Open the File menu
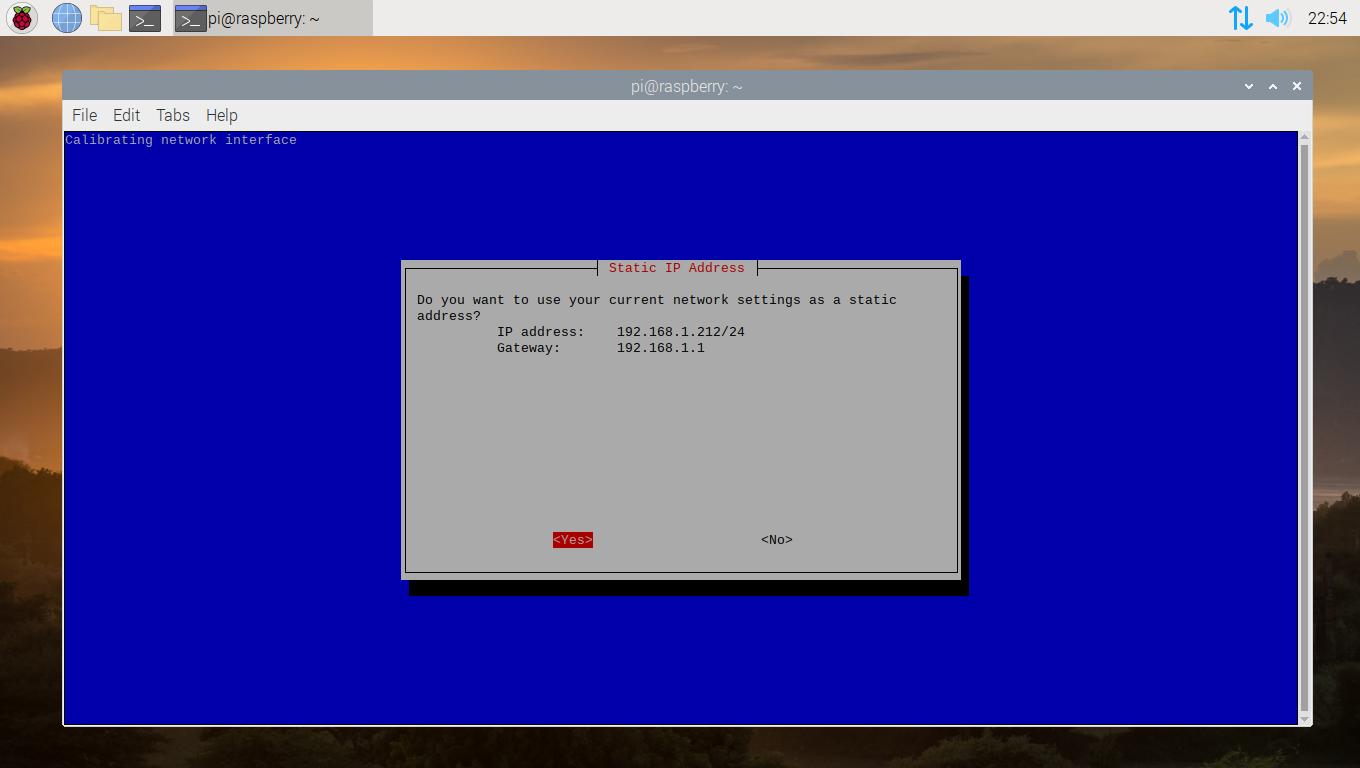 click(x=84, y=115)
